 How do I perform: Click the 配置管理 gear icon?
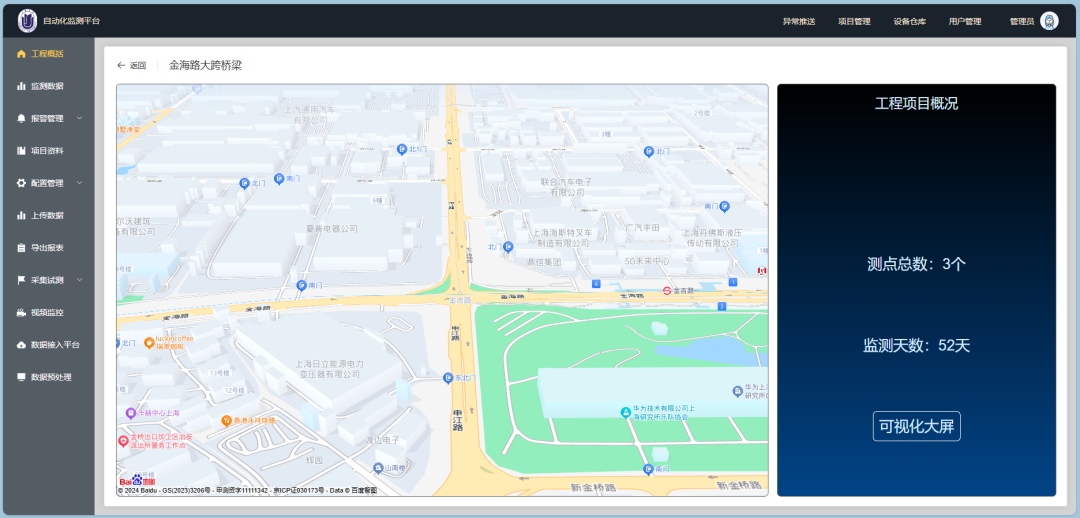click(21, 183)
